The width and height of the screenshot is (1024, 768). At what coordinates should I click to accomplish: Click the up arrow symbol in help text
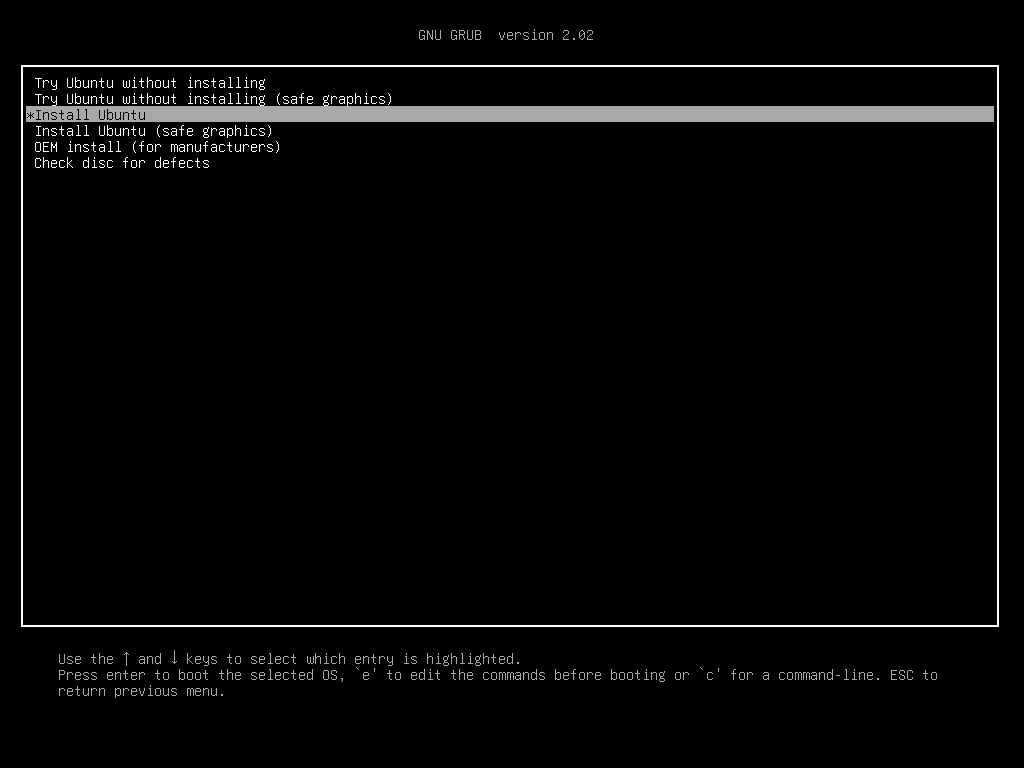[126, 658]
